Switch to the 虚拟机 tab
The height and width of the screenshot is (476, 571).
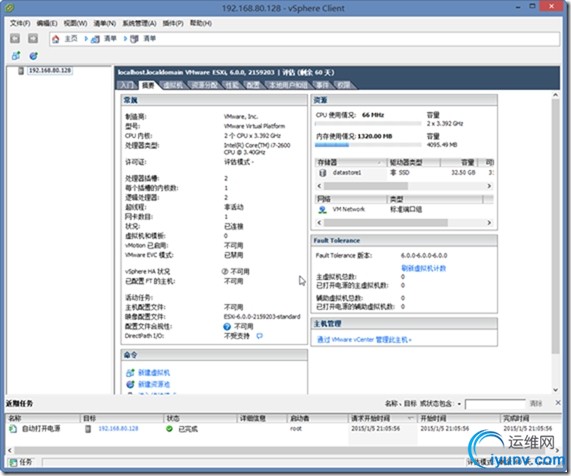pos(173,85)
